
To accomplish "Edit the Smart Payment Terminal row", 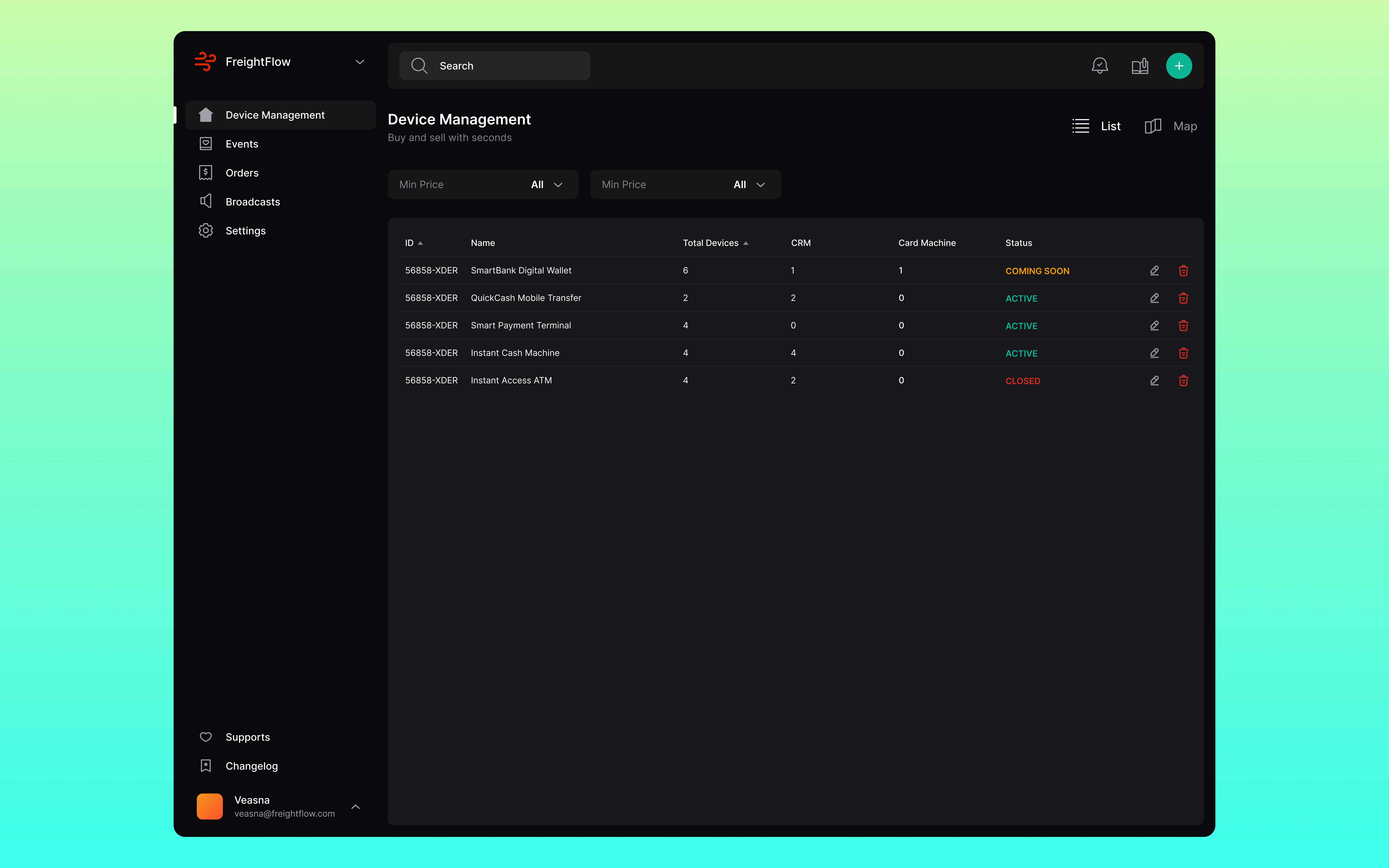I will (1154, 325).
